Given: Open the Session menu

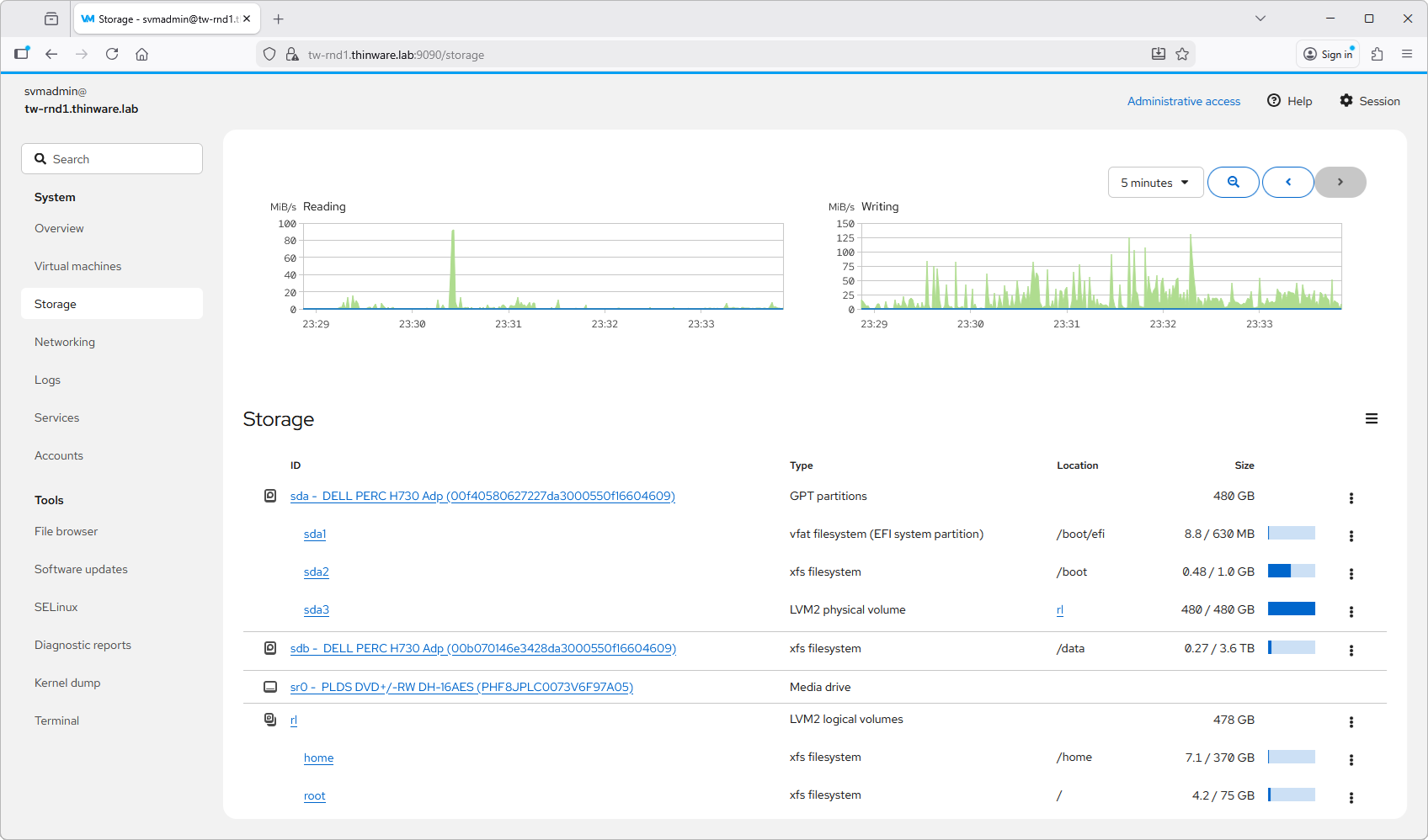Looking at the screenshot, I should pyautogui.click(x=1370, y=101).
